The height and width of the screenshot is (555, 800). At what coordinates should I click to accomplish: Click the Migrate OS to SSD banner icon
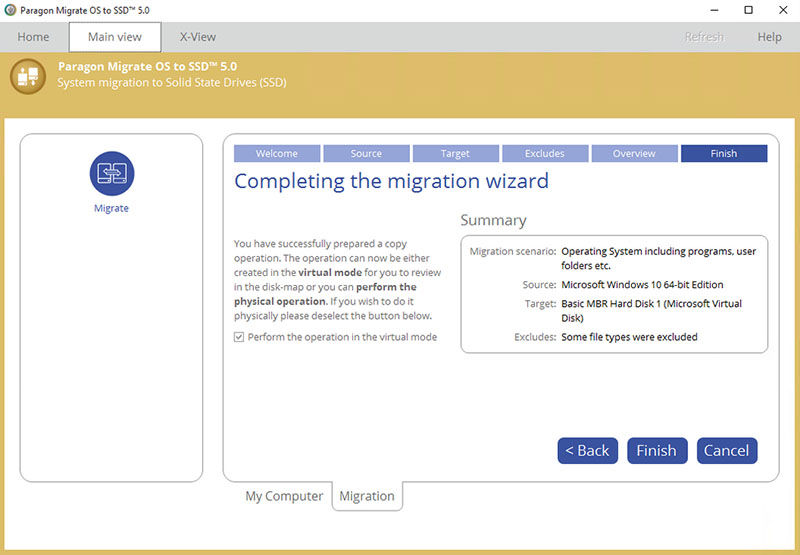[x=28, y=76]
